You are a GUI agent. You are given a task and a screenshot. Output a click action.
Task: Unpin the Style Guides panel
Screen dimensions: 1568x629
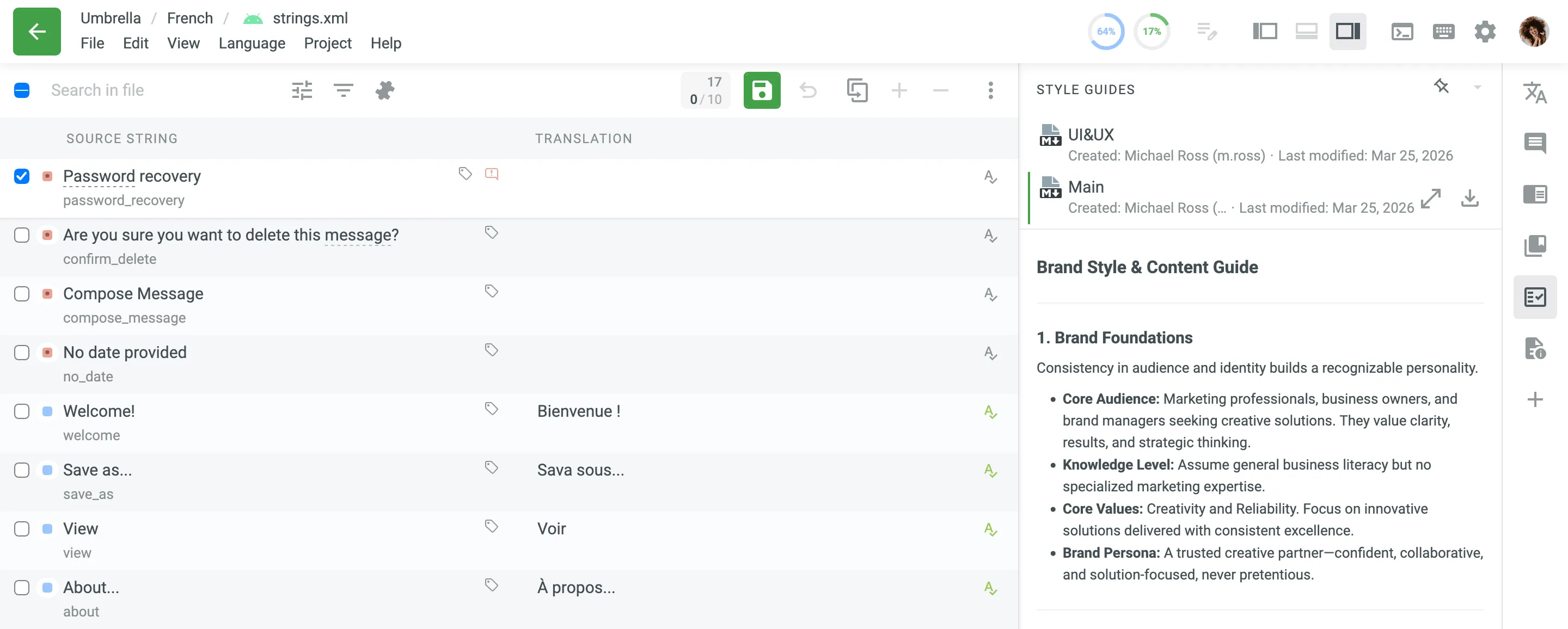[x=1441, y=86]
